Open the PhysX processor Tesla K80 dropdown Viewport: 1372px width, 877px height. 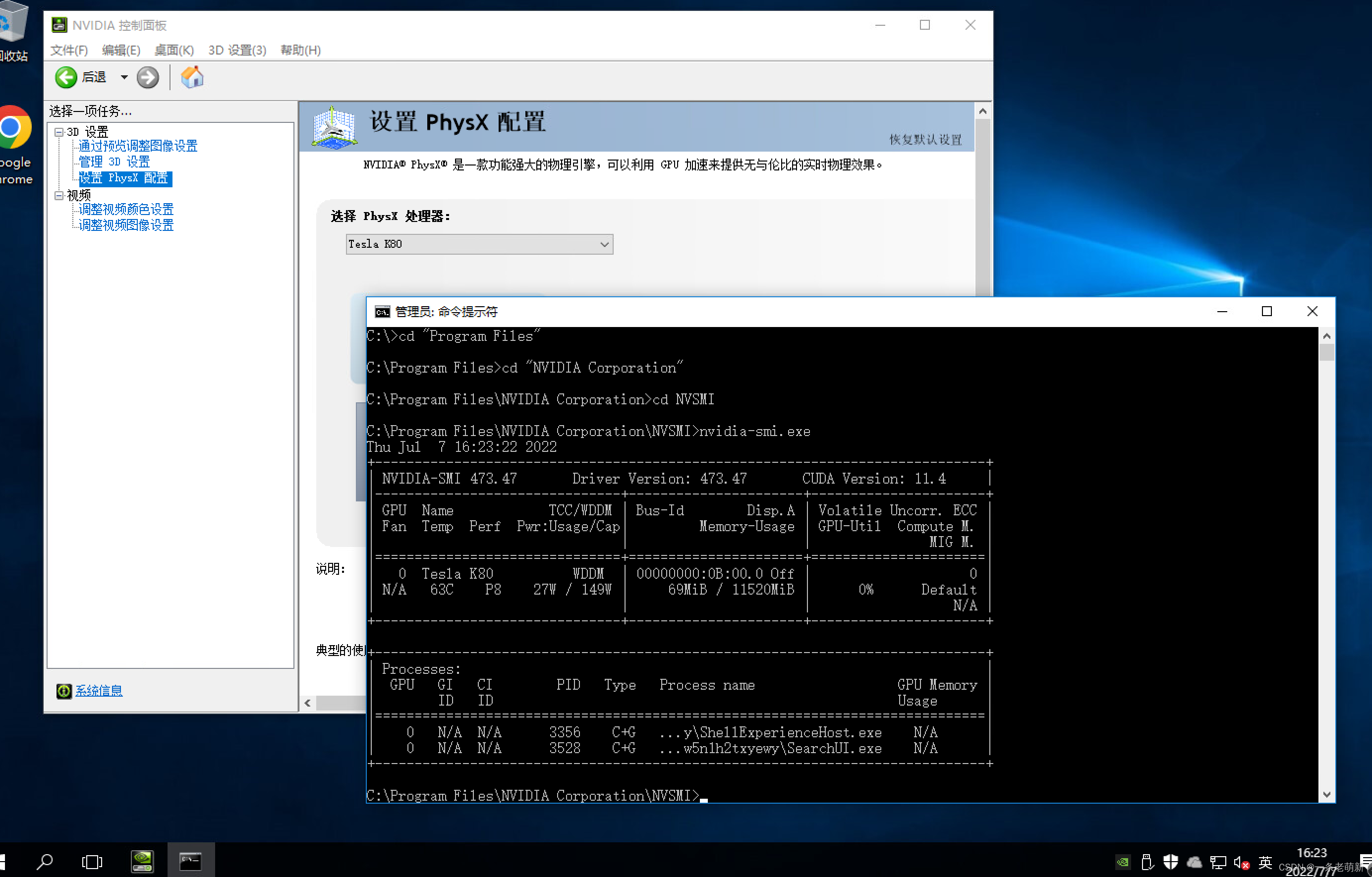(479, 244)
